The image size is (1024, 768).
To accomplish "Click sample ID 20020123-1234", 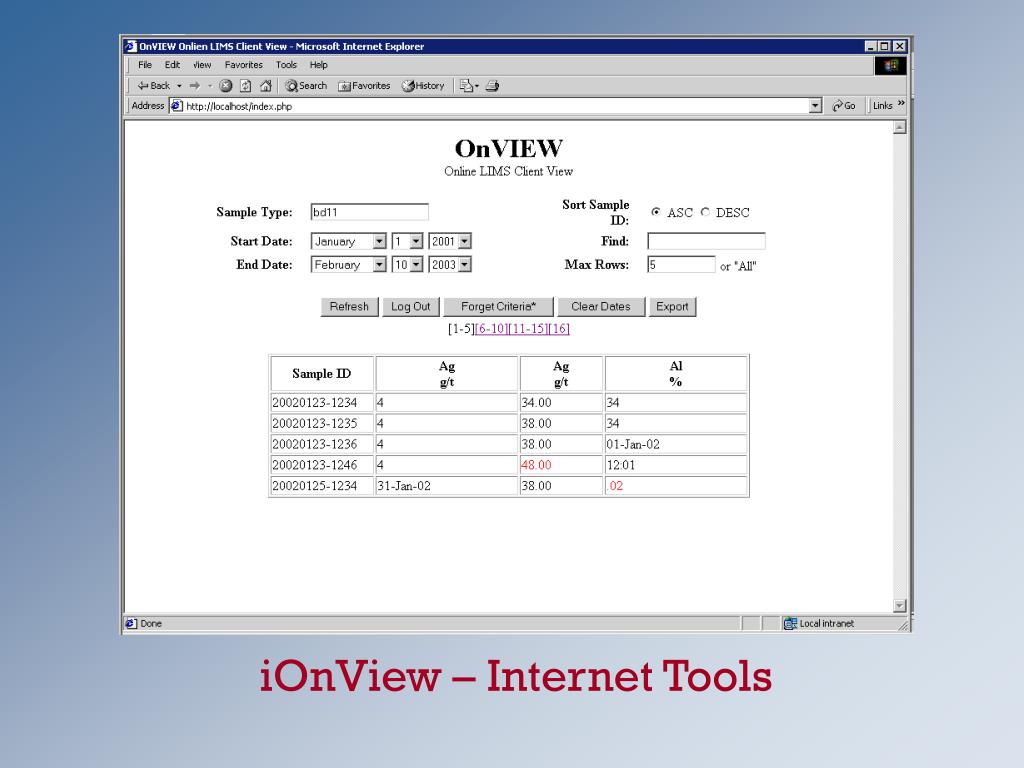I will (315, 403).
